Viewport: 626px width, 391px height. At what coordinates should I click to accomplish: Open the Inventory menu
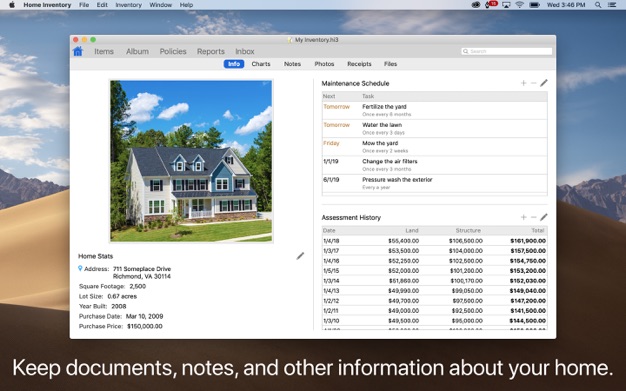pos(129,5)
